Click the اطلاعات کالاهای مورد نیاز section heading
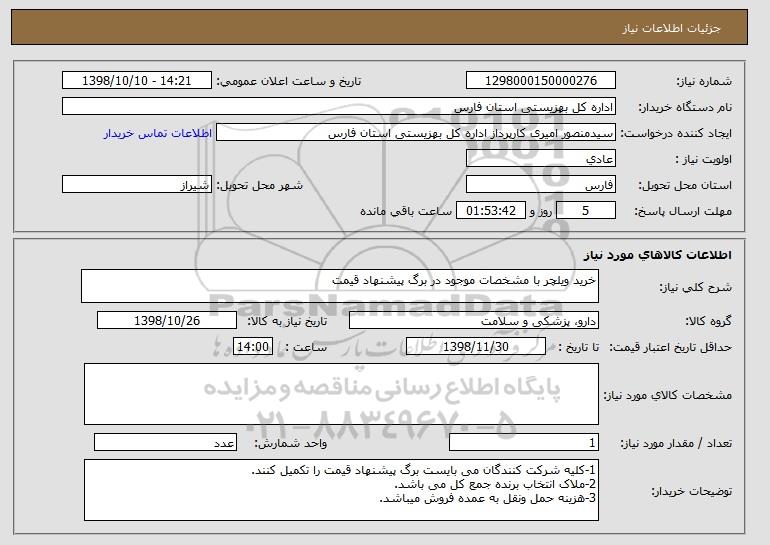The width and height of the screenshot is (770, 545). (657, 255)
